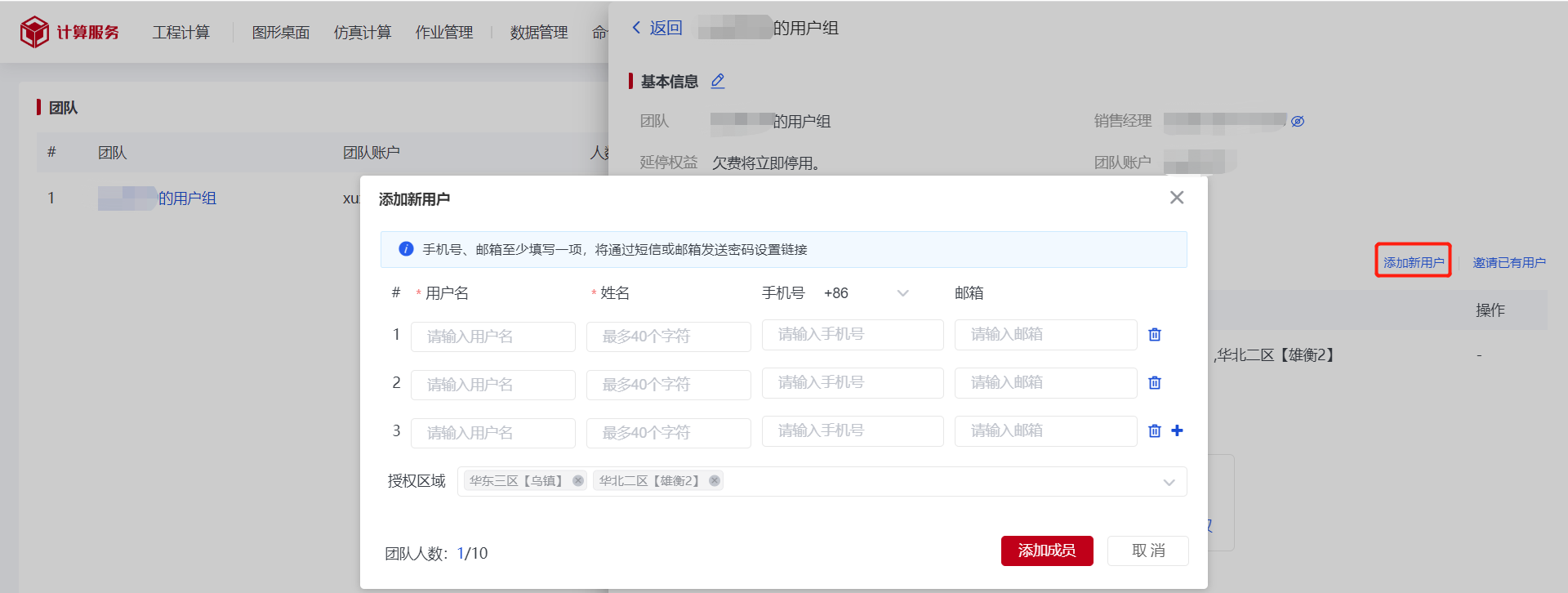Add another user row with plus icon
Viewport: 1568px width, 593px height.
[x=1177, y=430]
